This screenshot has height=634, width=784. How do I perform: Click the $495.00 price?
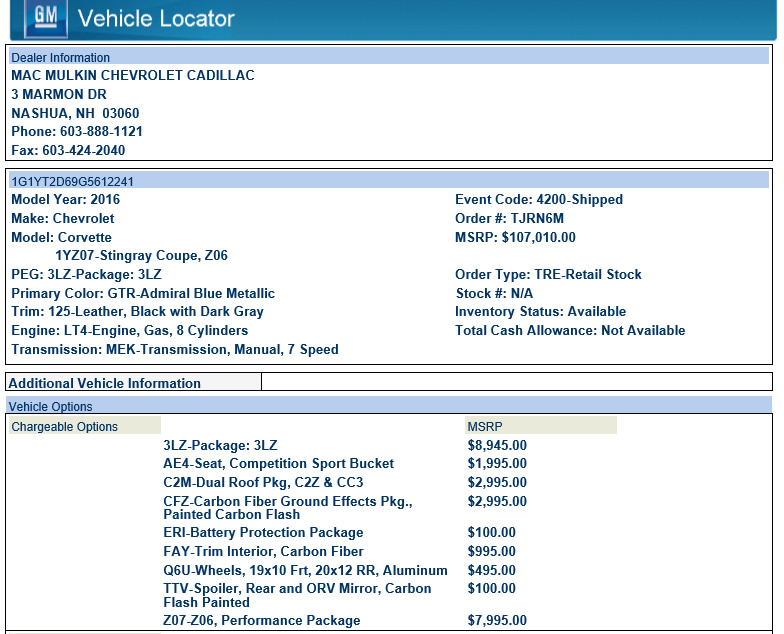click(x=492, y=570)
